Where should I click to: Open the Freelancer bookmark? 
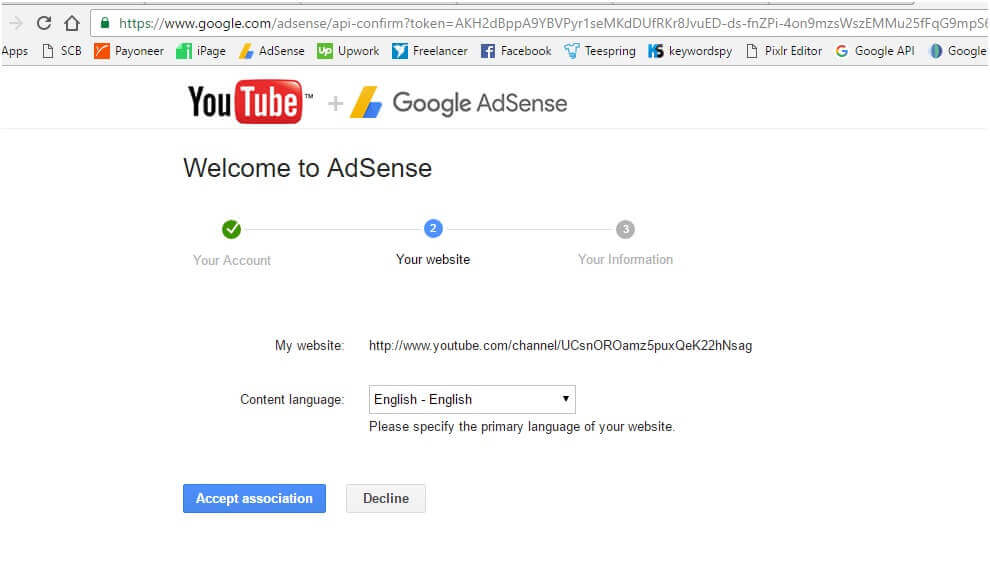pos(430,51)
